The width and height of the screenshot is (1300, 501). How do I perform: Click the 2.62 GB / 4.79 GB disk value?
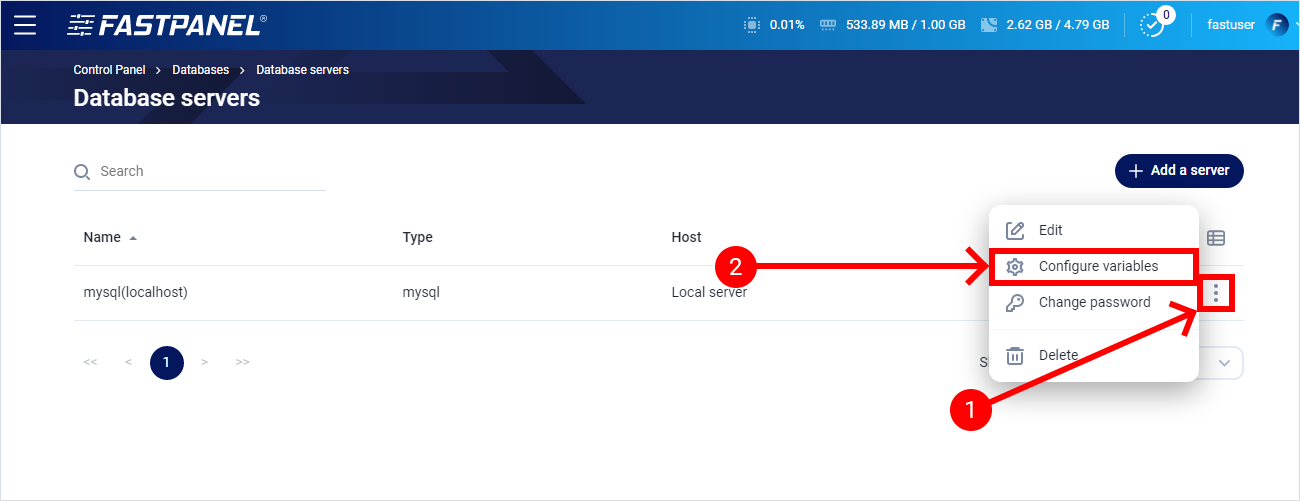coord(1058,25)
